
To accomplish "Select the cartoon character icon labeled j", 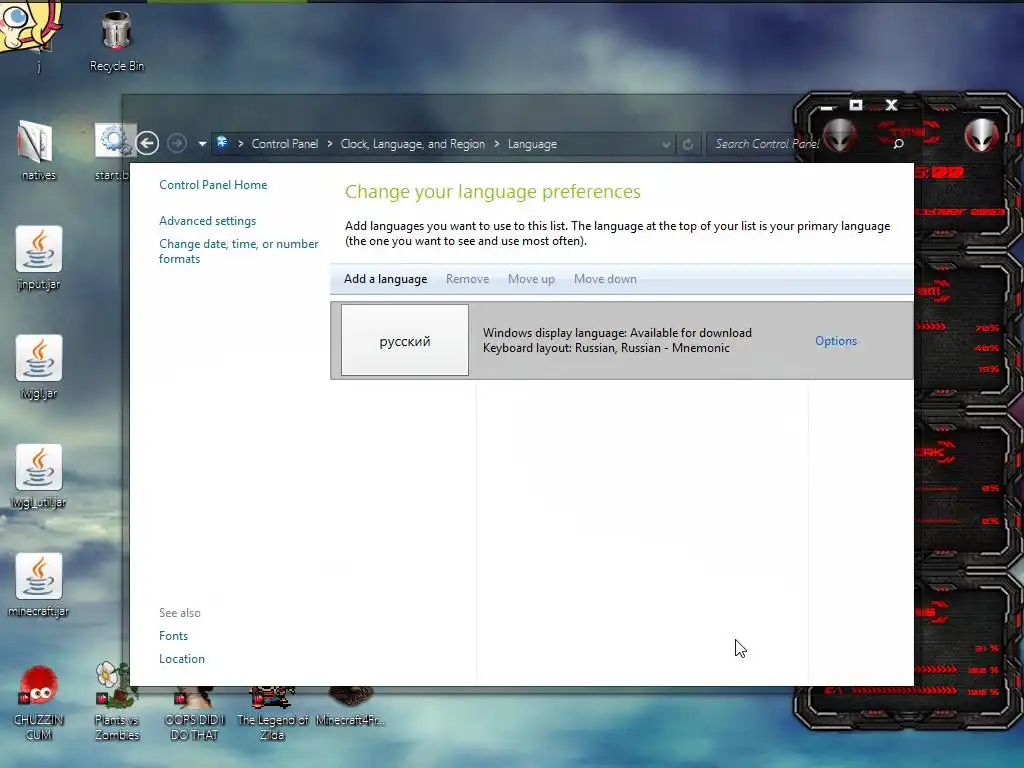I will pos(31,36).
